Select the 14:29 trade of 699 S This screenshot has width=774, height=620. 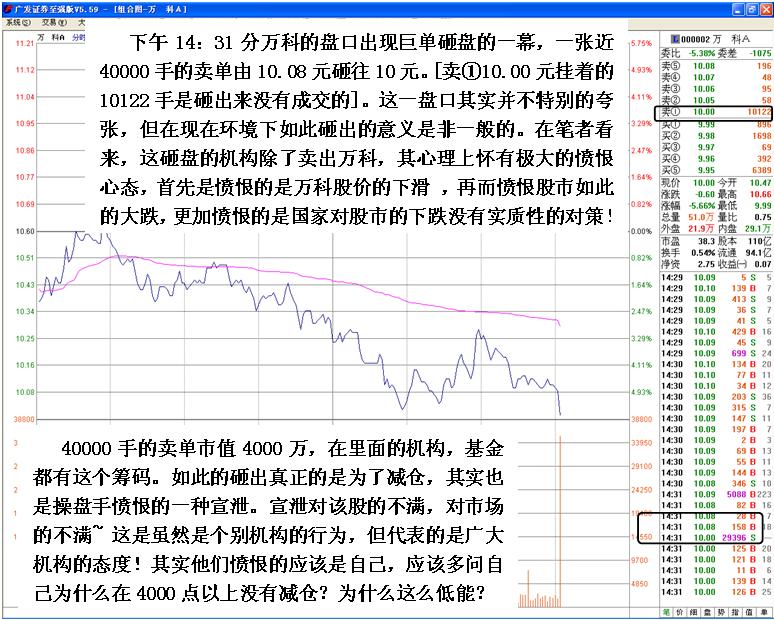(x=716, y=353)
